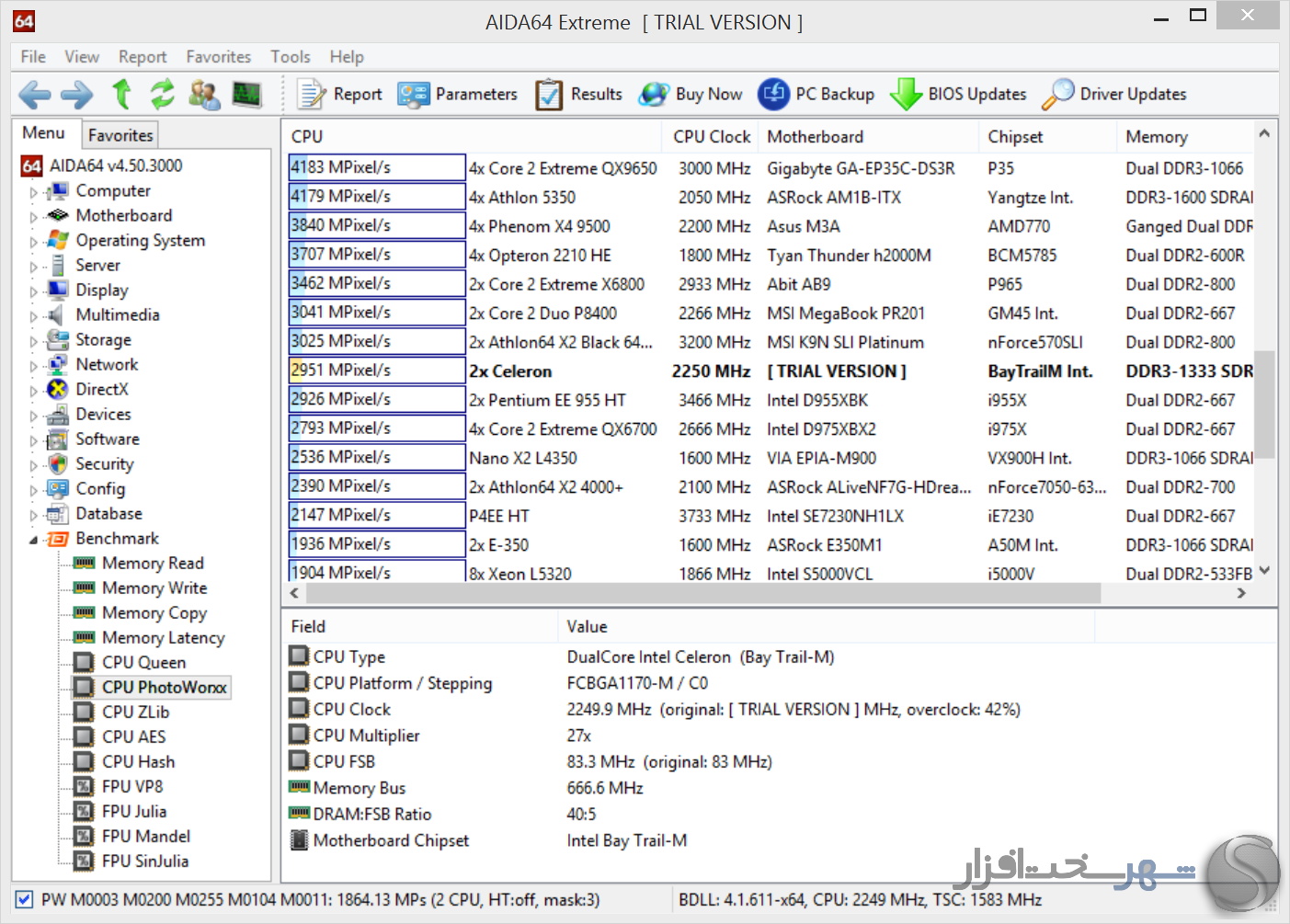Screen dimensions: 1290x924
Task: Expand the Network tree node
Action: click(x=34, y=366)
